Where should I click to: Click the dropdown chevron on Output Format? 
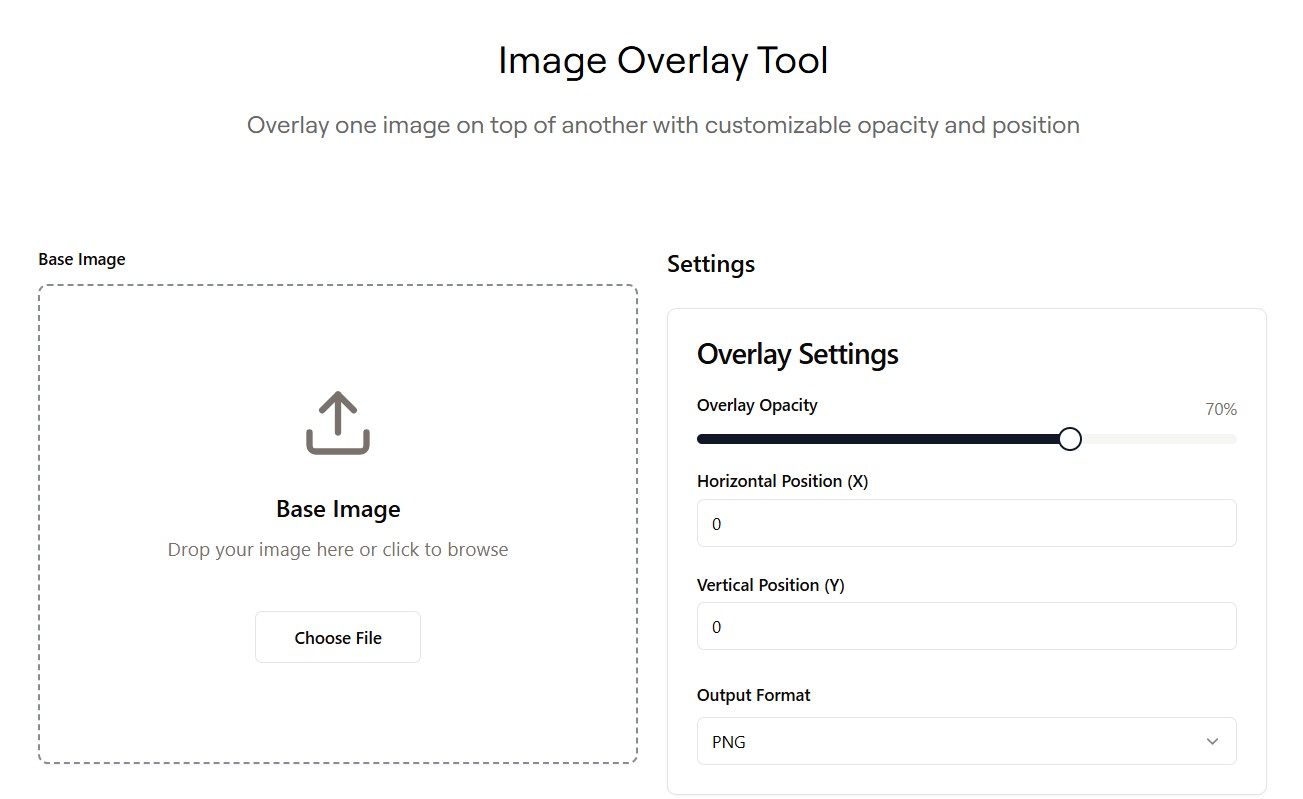1212,741
